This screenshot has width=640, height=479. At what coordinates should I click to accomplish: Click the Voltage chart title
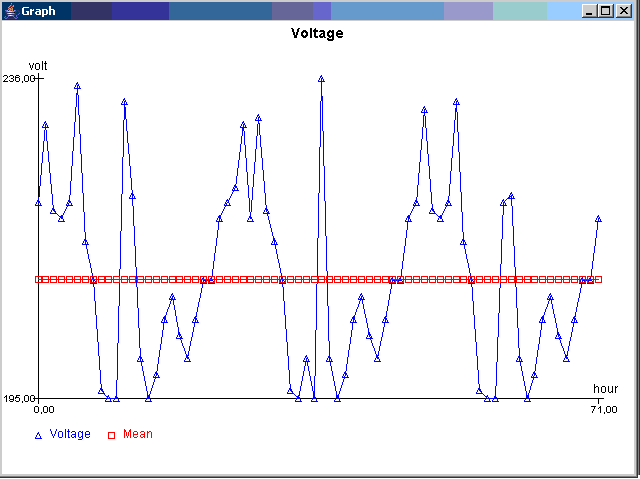pos(317,33)
